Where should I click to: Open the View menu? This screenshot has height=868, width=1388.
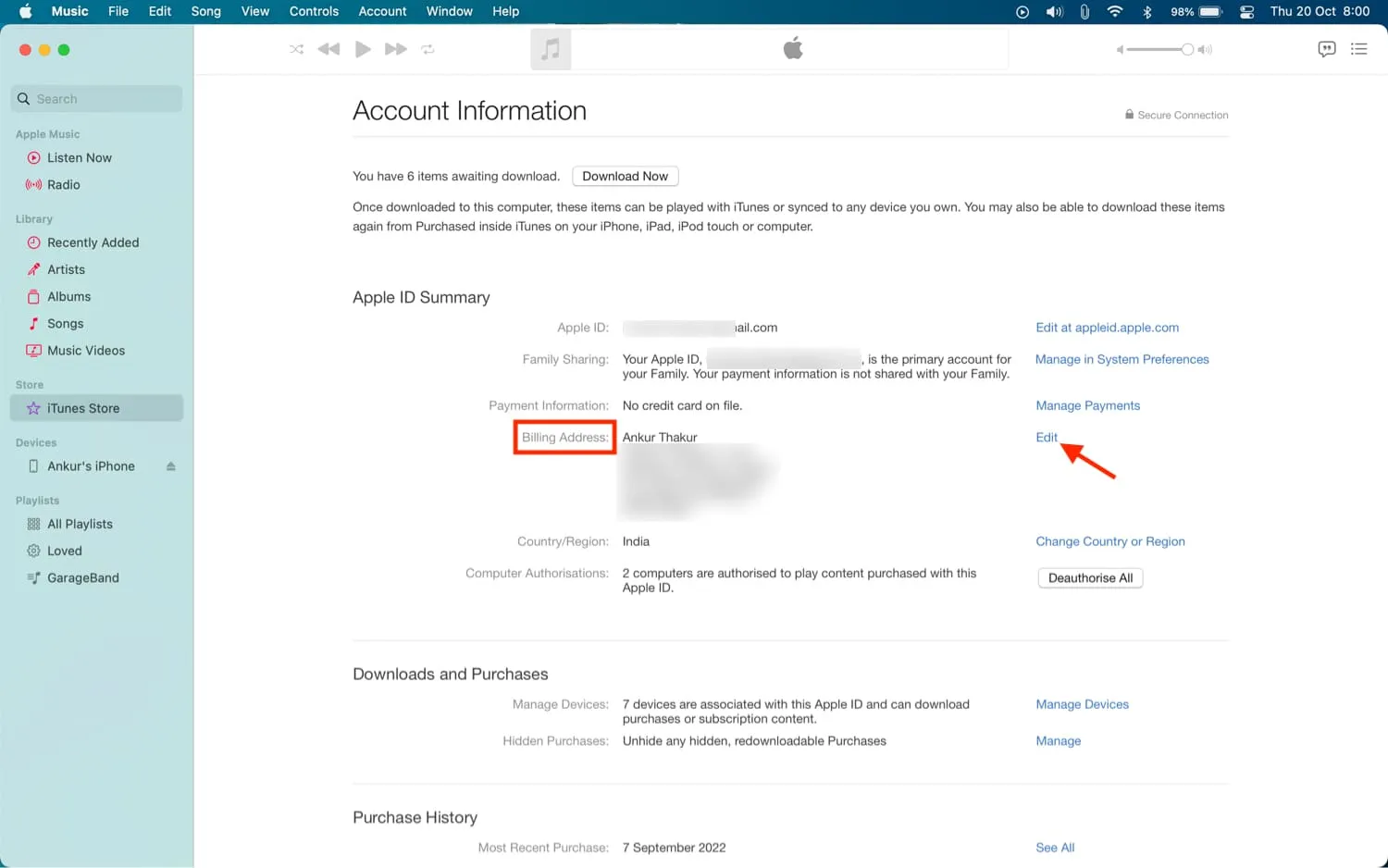coord(255,11)
